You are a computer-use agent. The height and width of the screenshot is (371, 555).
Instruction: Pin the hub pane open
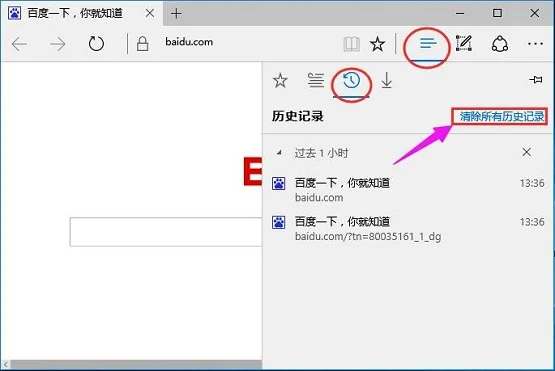click(536, 79)
